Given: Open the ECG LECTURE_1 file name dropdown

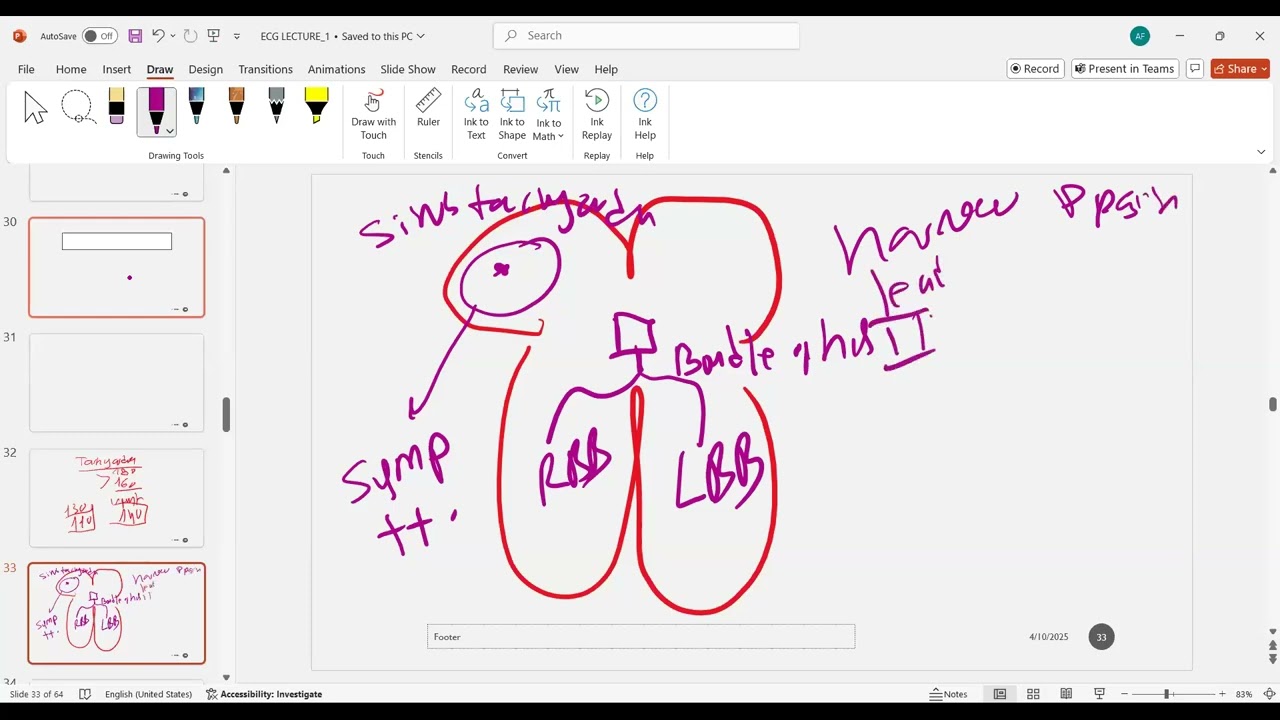Looking at the screenshot, I should 420,36.
